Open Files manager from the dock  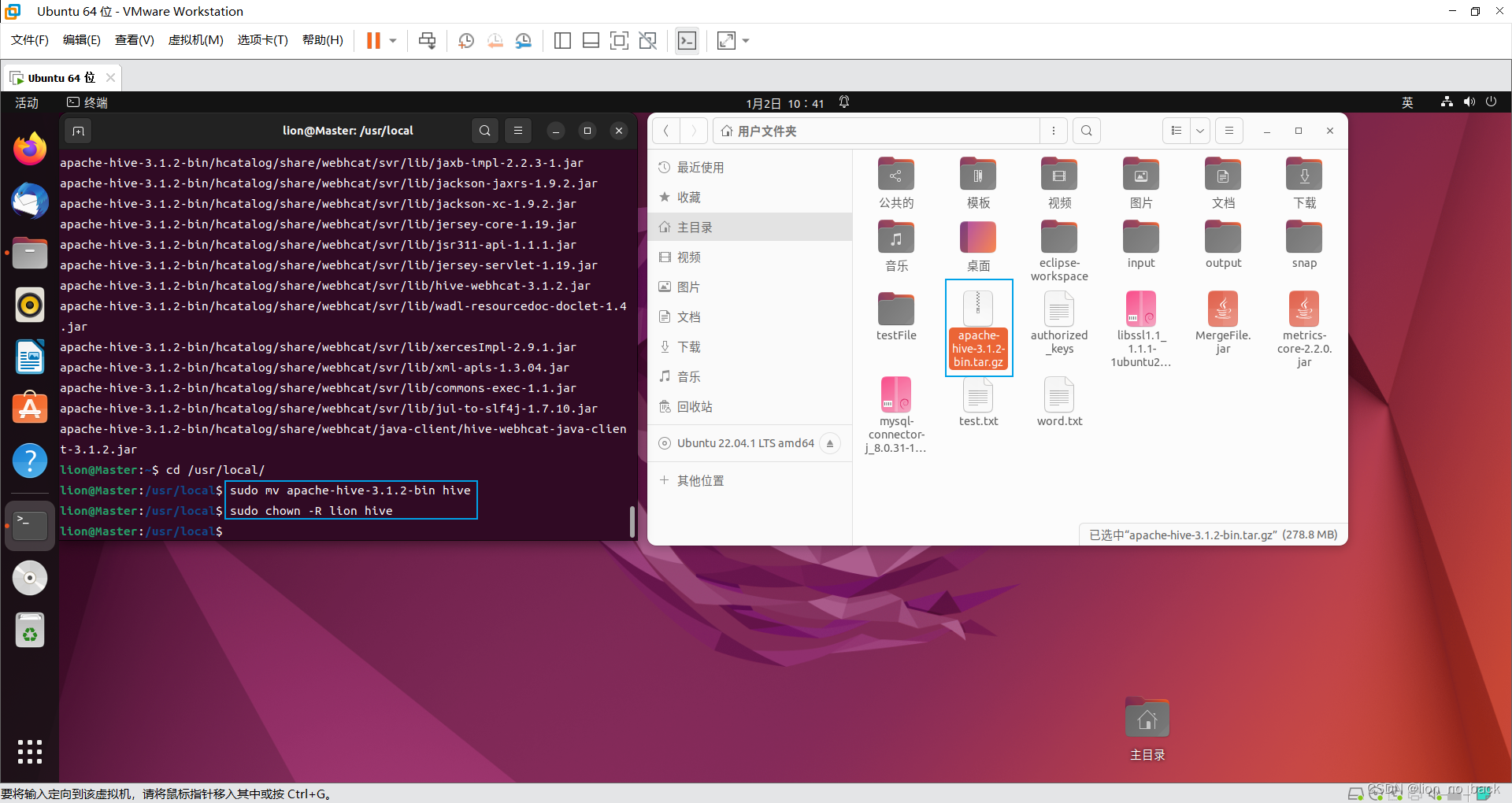point(30,253)
